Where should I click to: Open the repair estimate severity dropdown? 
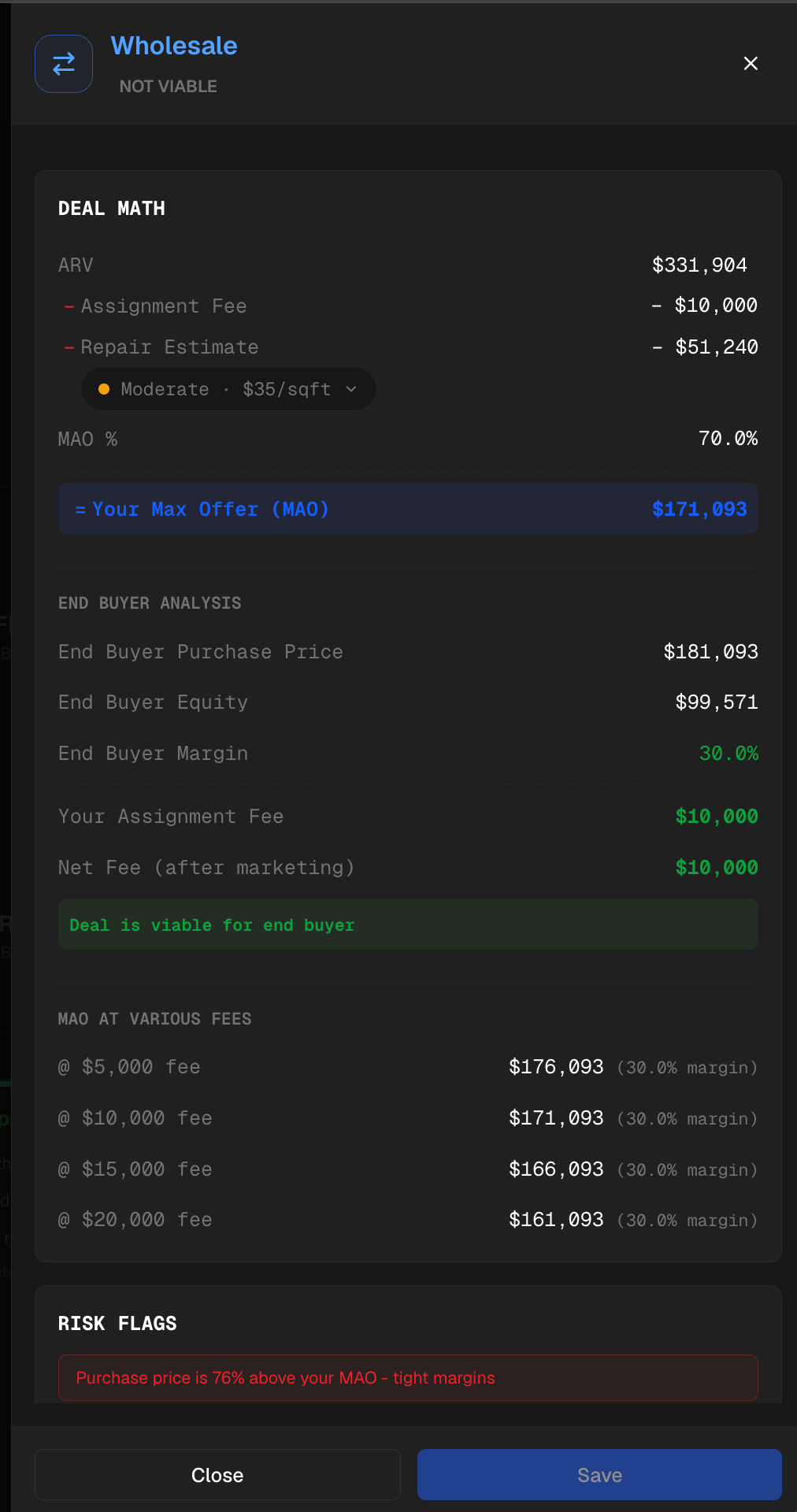point(228,388)
